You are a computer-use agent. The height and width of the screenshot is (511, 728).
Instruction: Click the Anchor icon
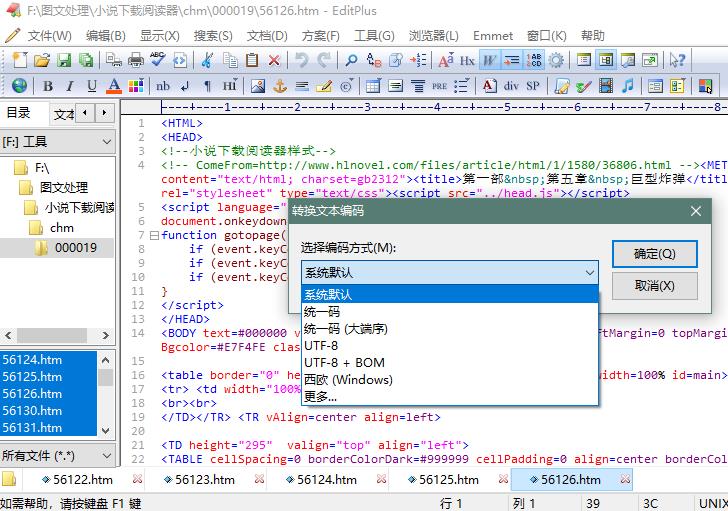click(280, 86)
